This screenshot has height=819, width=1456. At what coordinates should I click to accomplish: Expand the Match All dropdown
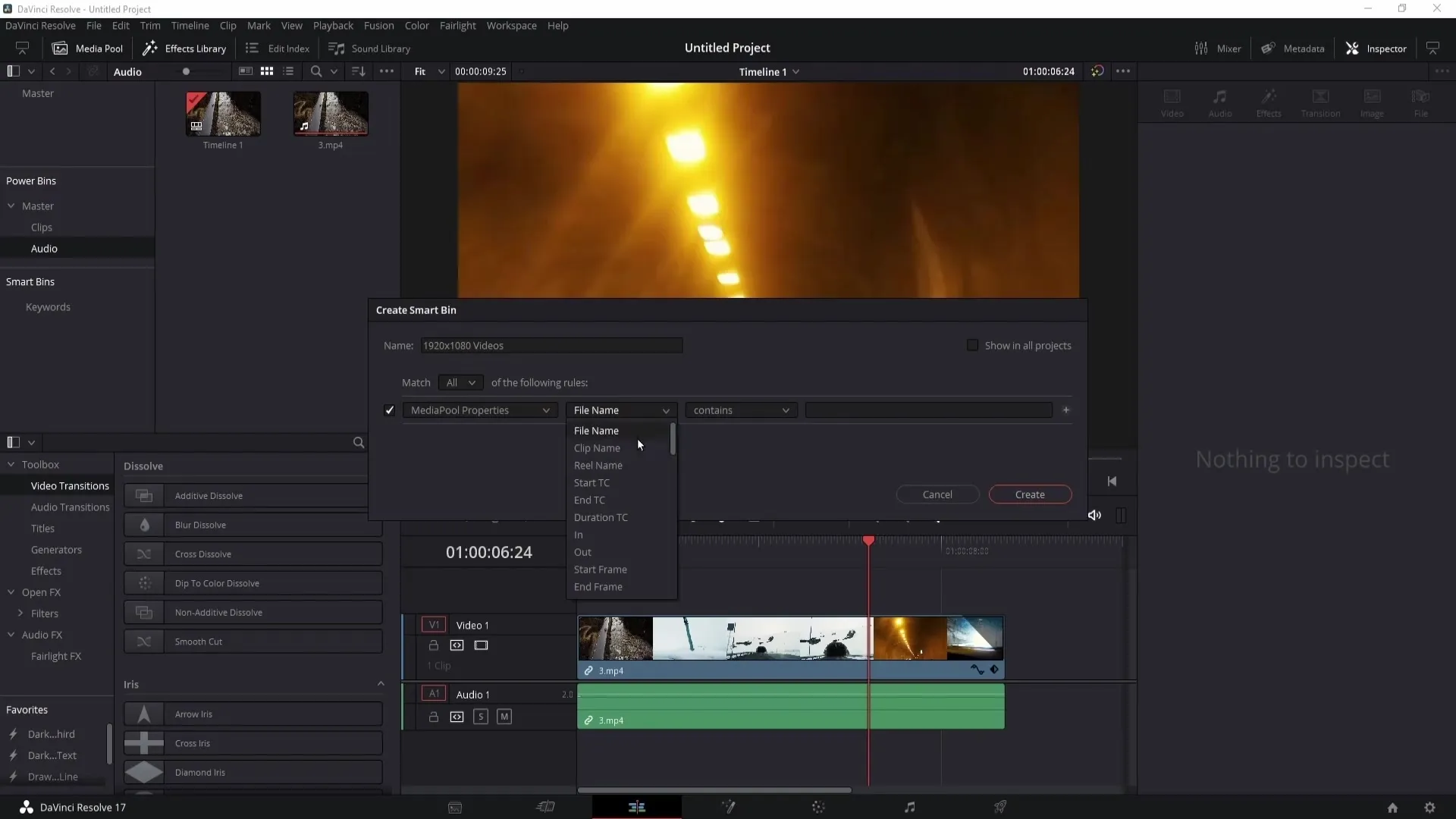[x=459, y=382]
